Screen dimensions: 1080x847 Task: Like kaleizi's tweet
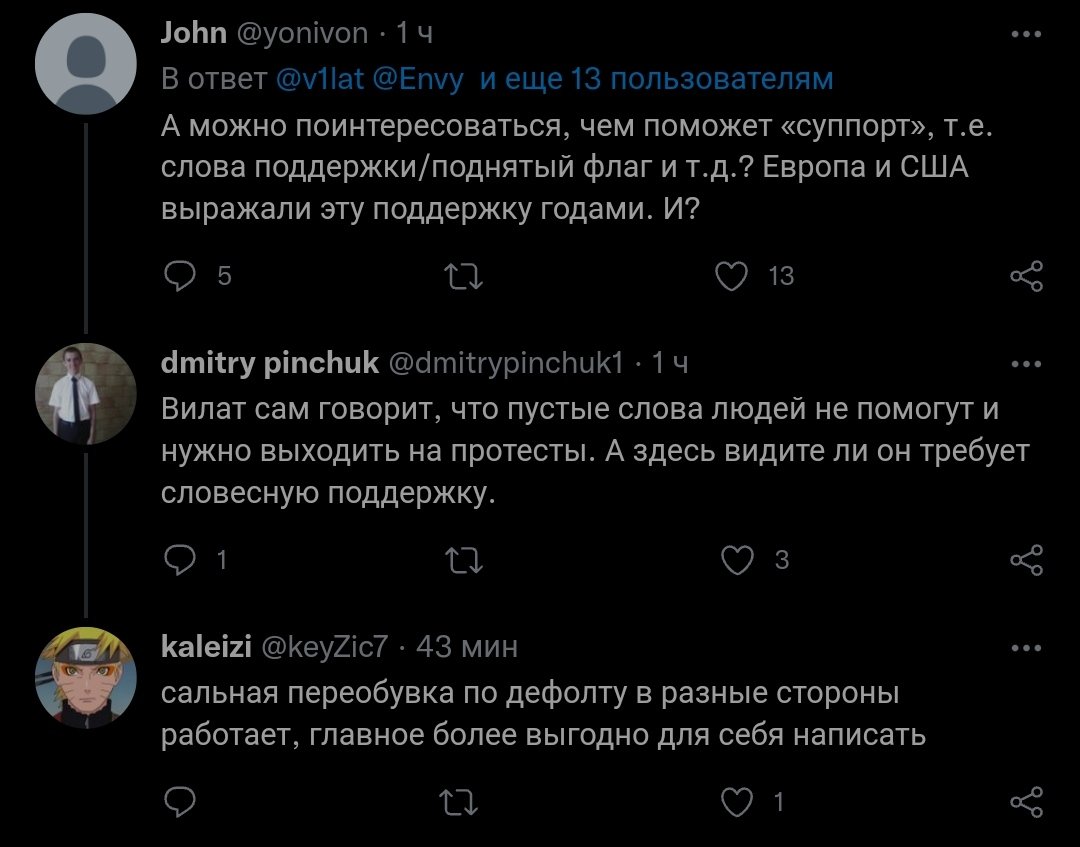738,801
